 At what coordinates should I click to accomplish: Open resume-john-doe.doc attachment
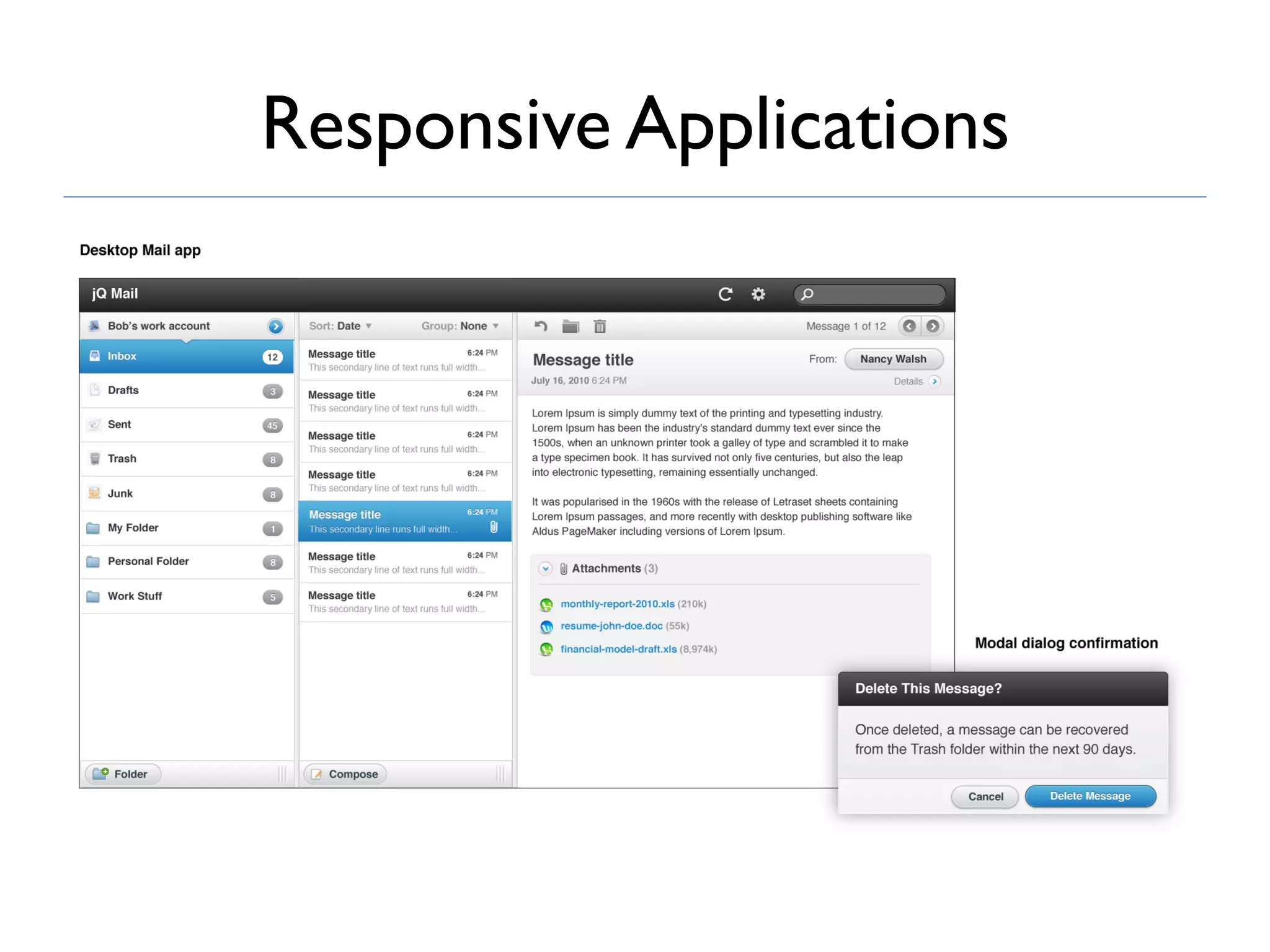pos(611,626)
